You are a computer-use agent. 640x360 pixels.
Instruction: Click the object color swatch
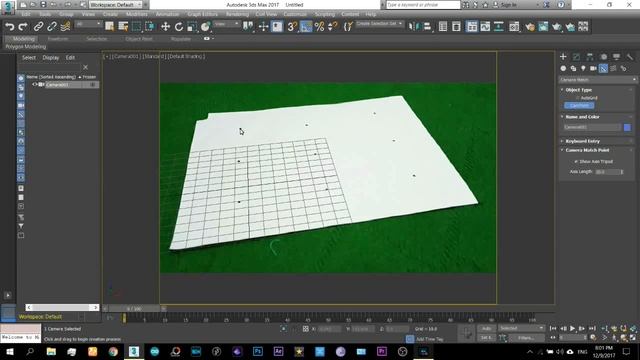[627, 127]
